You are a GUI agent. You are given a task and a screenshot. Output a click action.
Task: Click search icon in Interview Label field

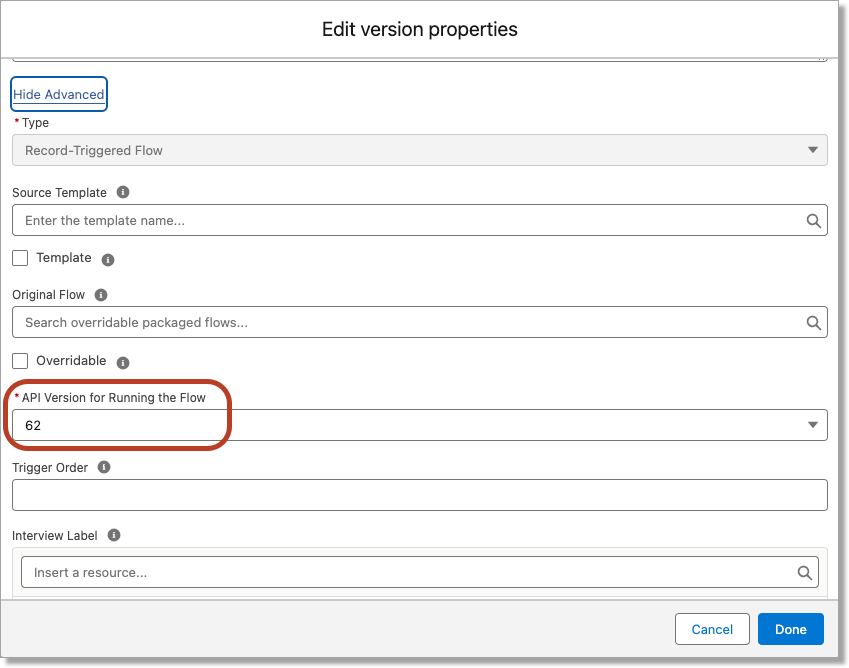(805, 573)
